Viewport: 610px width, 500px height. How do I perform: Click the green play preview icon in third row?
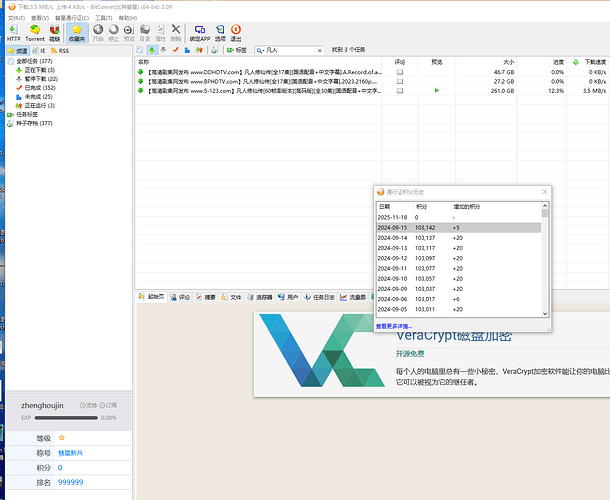coord(436,90)
